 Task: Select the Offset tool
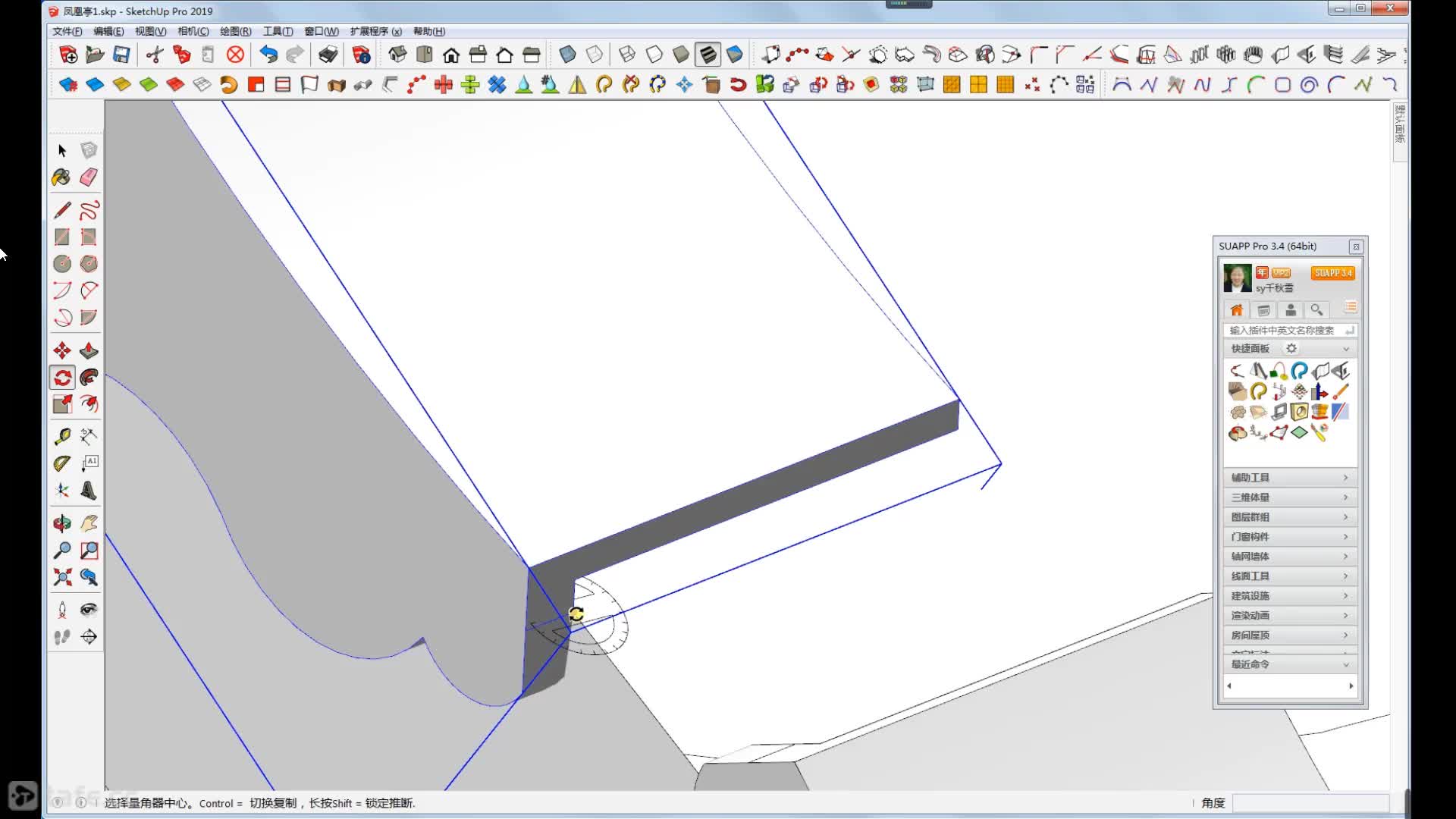pyautogui.click(x=89, y=404)
